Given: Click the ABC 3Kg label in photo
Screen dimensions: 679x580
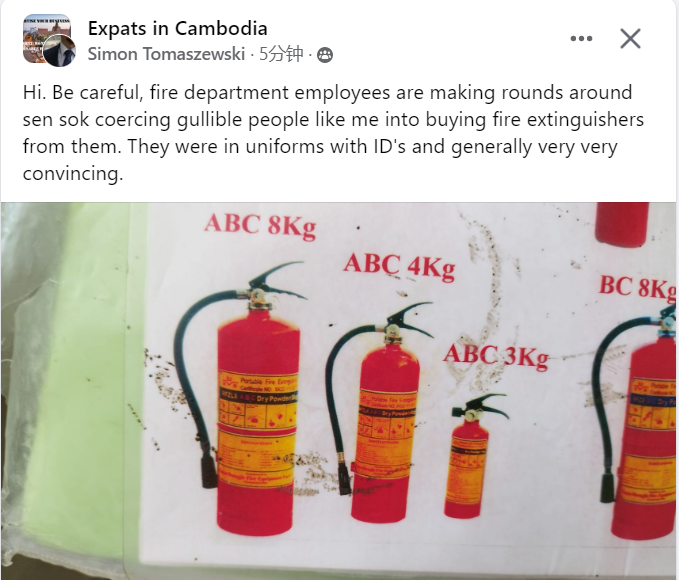Looking at the screenshot, I should click(x=496, y=356).
